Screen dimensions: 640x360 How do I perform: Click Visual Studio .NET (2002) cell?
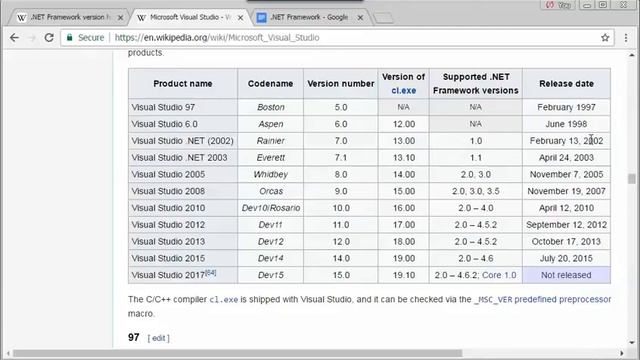tap(183, 141)
